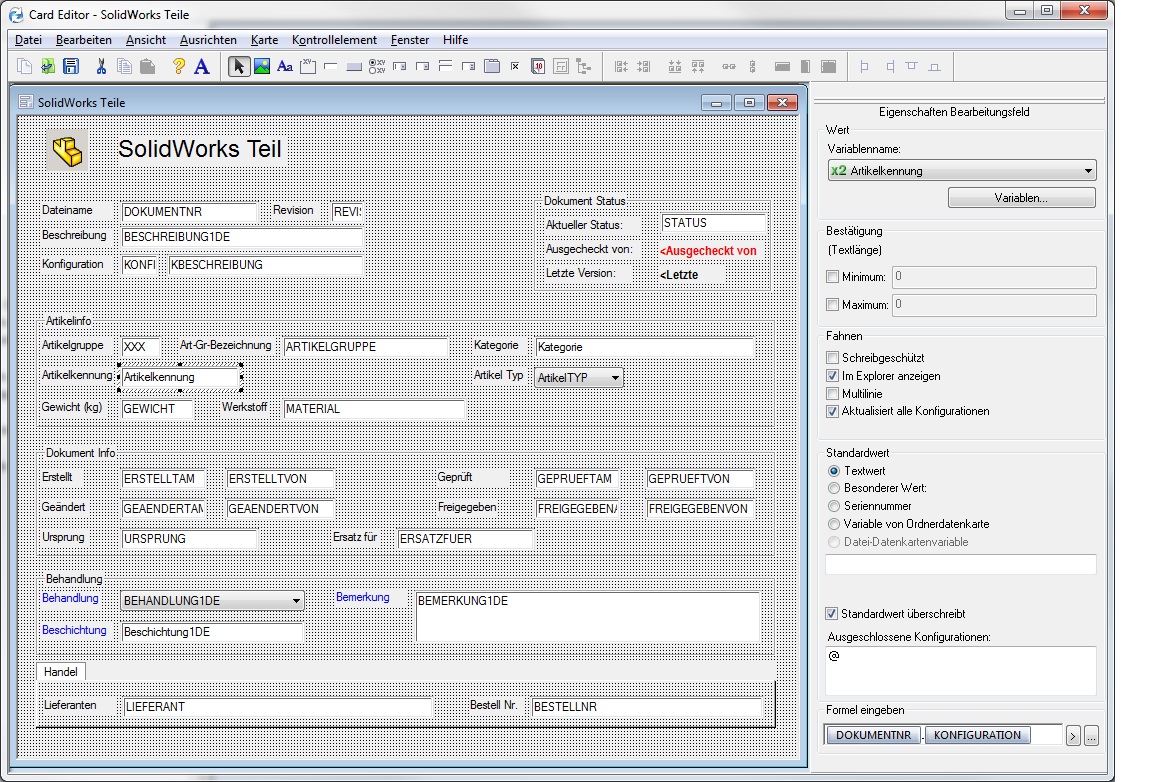Select the Textwert radio button
The image size is (1152, 782).
(x=834, y=471)
